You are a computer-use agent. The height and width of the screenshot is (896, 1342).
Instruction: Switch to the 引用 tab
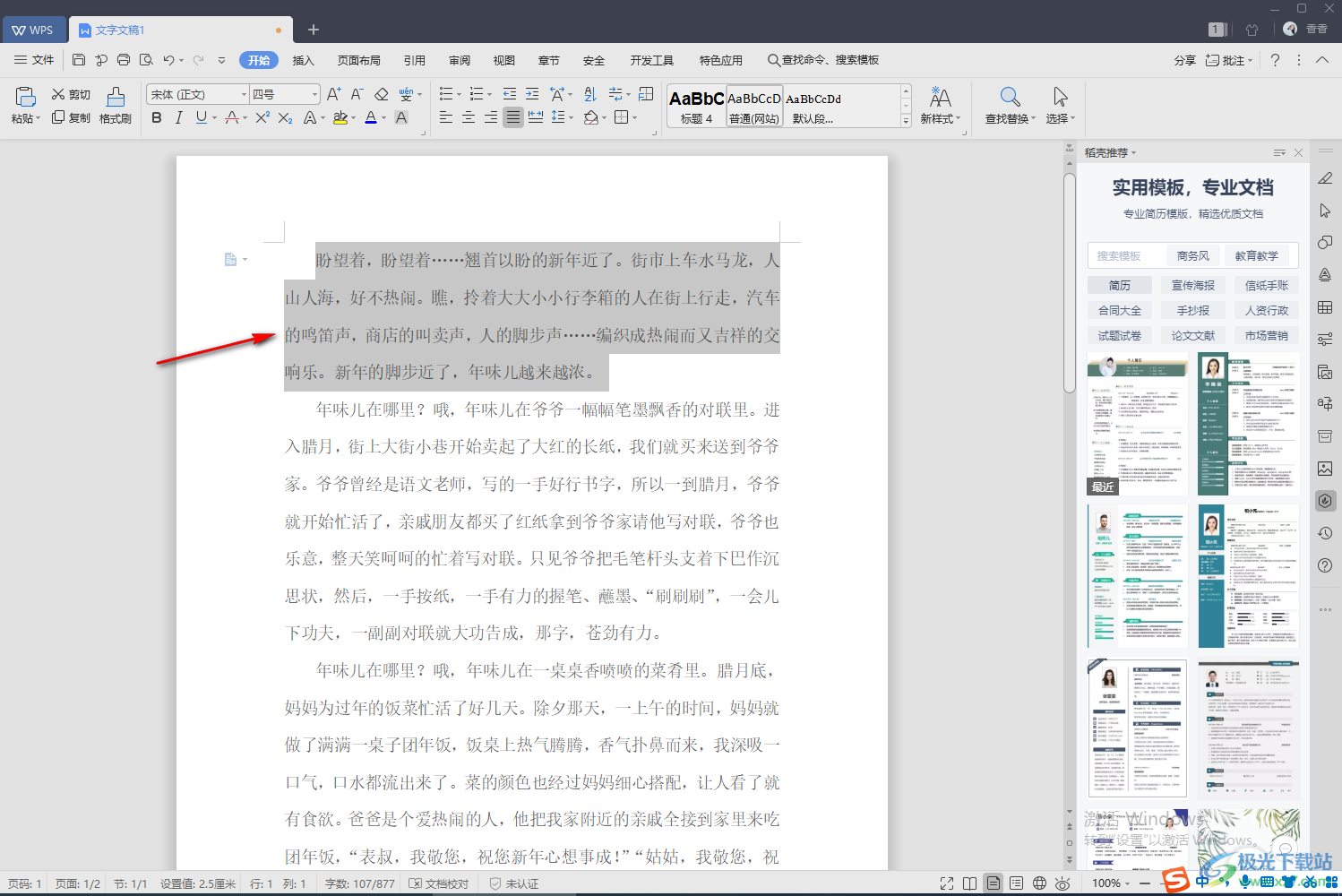coord(415,60)
